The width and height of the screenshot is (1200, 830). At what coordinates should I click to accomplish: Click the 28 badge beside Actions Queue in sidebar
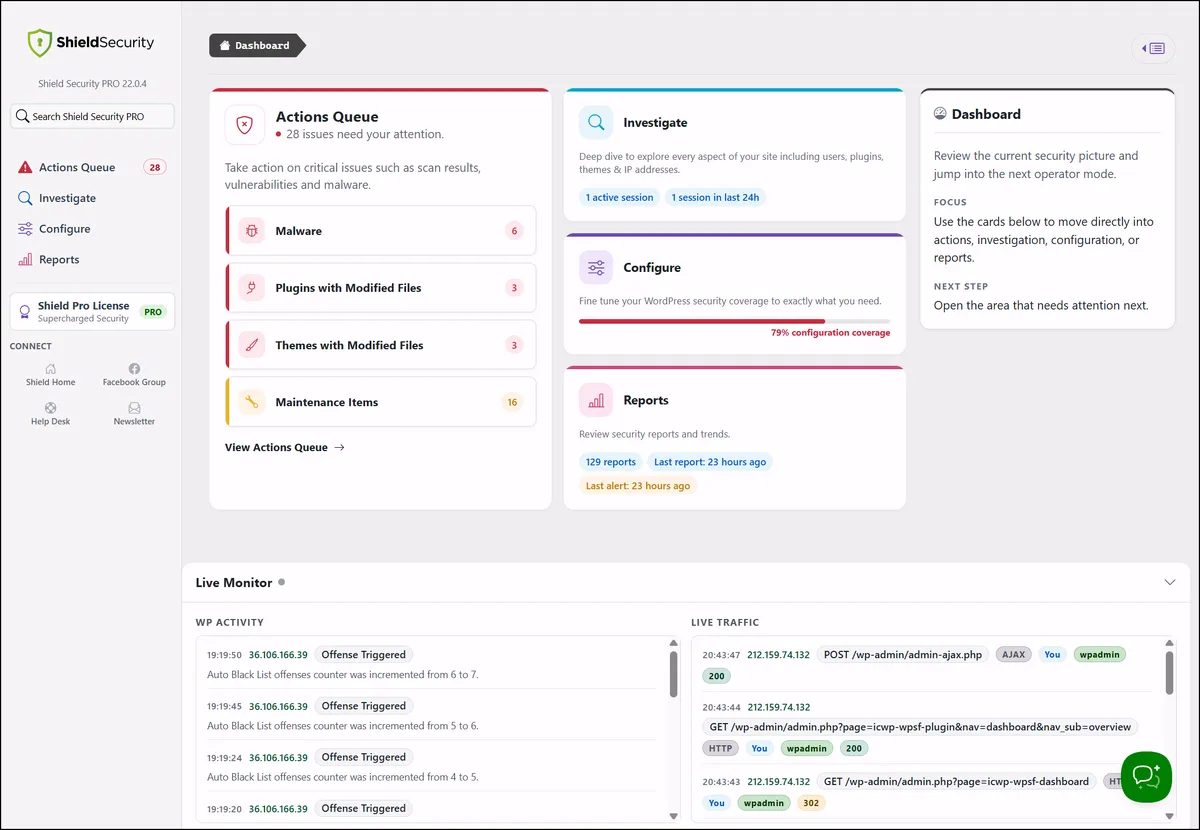pos(155,168)
